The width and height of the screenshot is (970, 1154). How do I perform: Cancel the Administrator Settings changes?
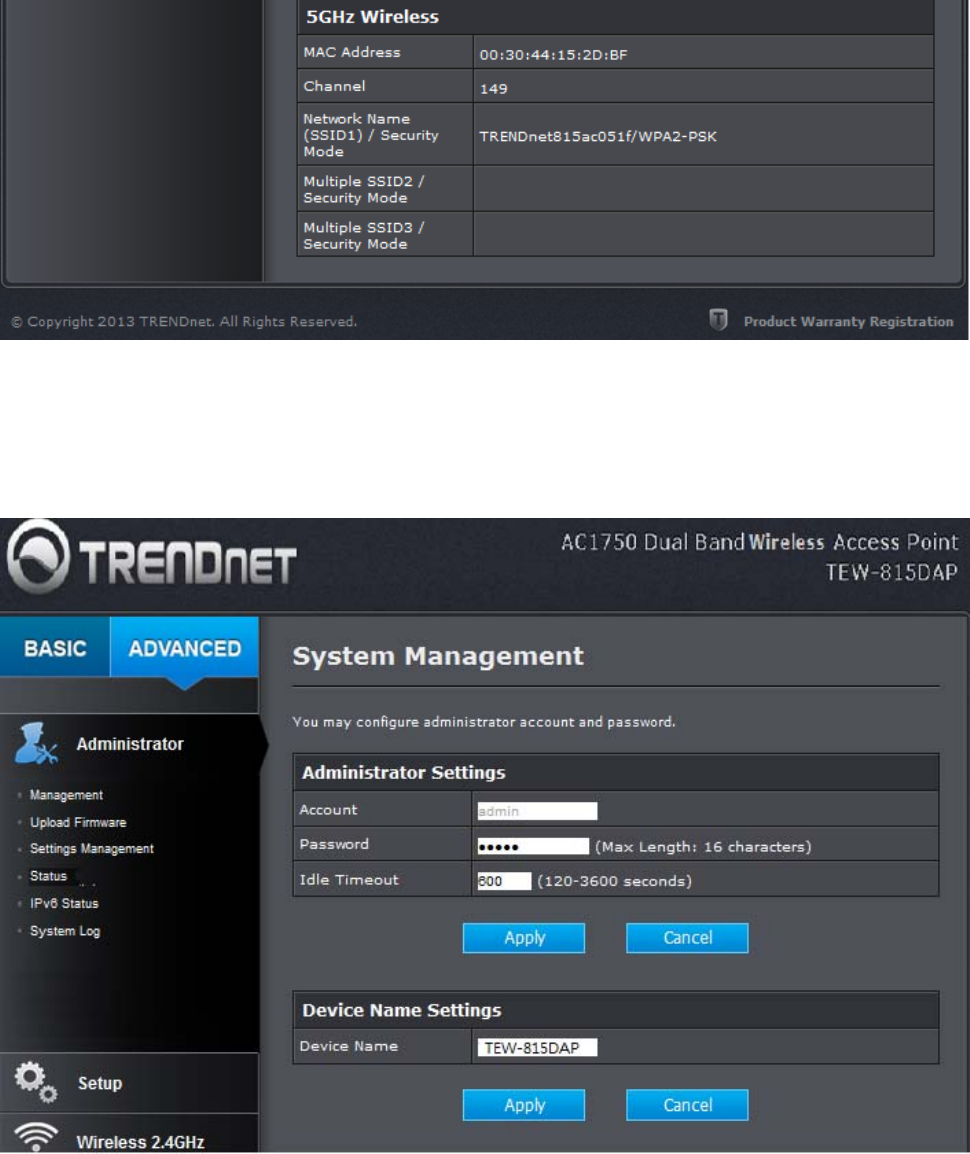click(687, 938)
